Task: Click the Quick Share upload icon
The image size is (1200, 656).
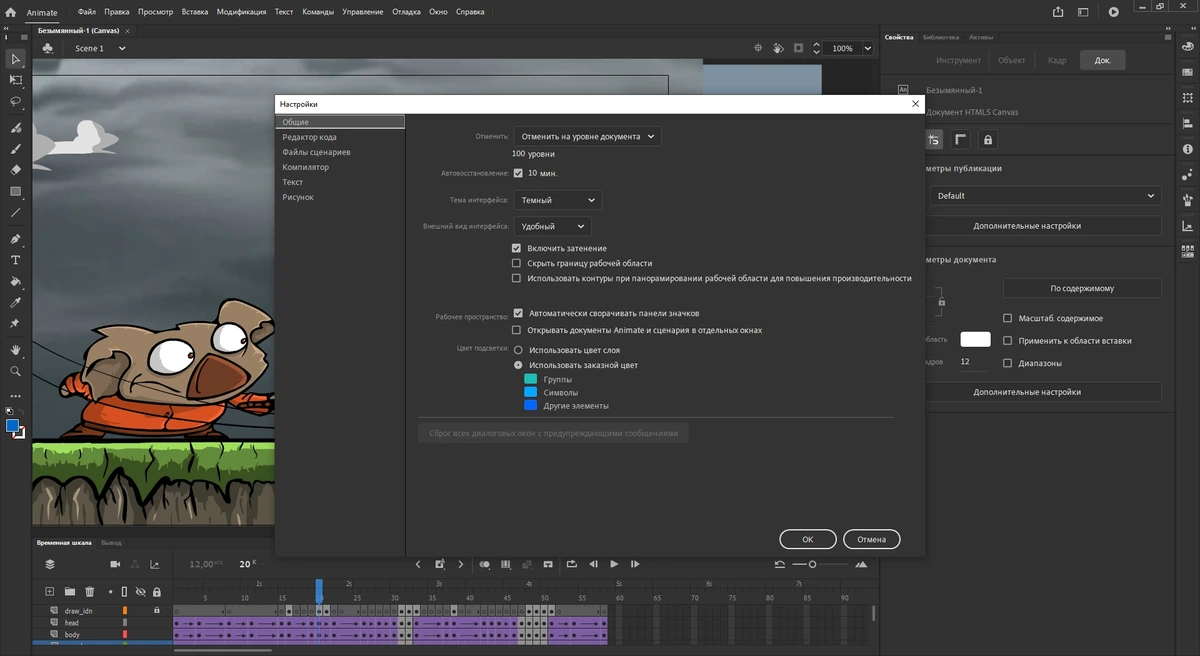Action: point(1058,12)
